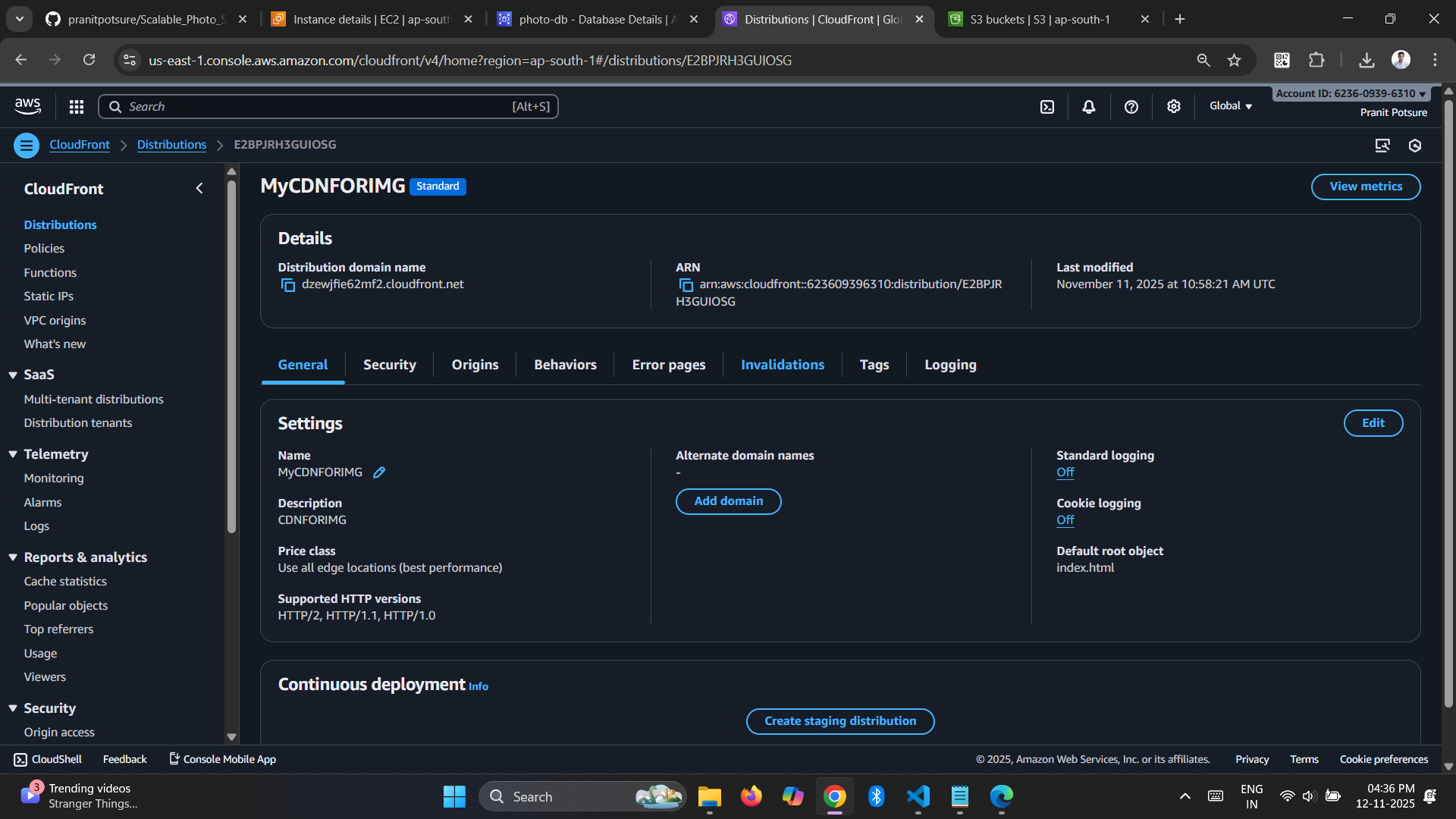This screenshot has height=819, width=1456.
Task: Click the sidebar scroll down arrow
Action: point(231,737)
